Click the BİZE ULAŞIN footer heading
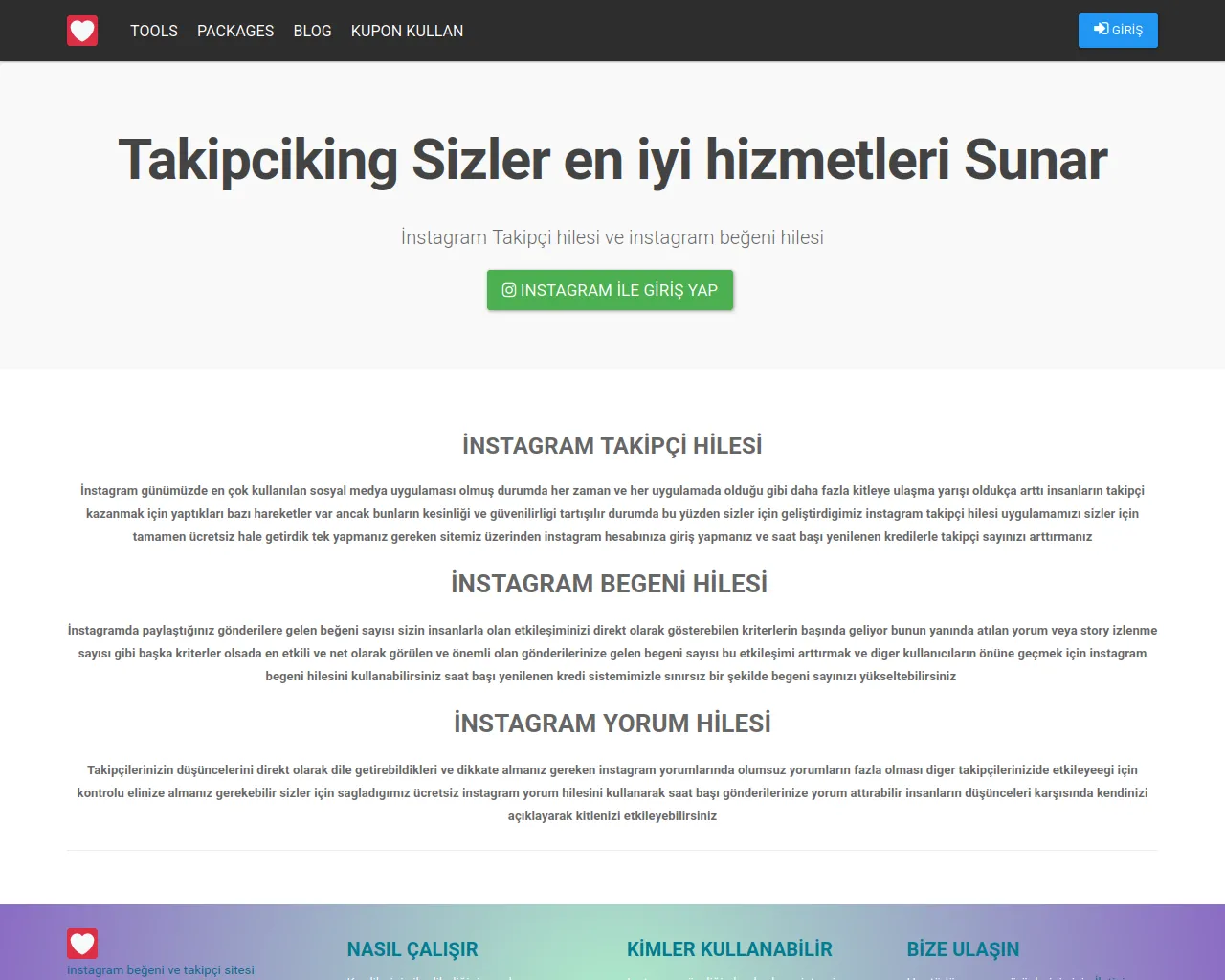This screenshot has height=980, width=1225. (963, 949)
